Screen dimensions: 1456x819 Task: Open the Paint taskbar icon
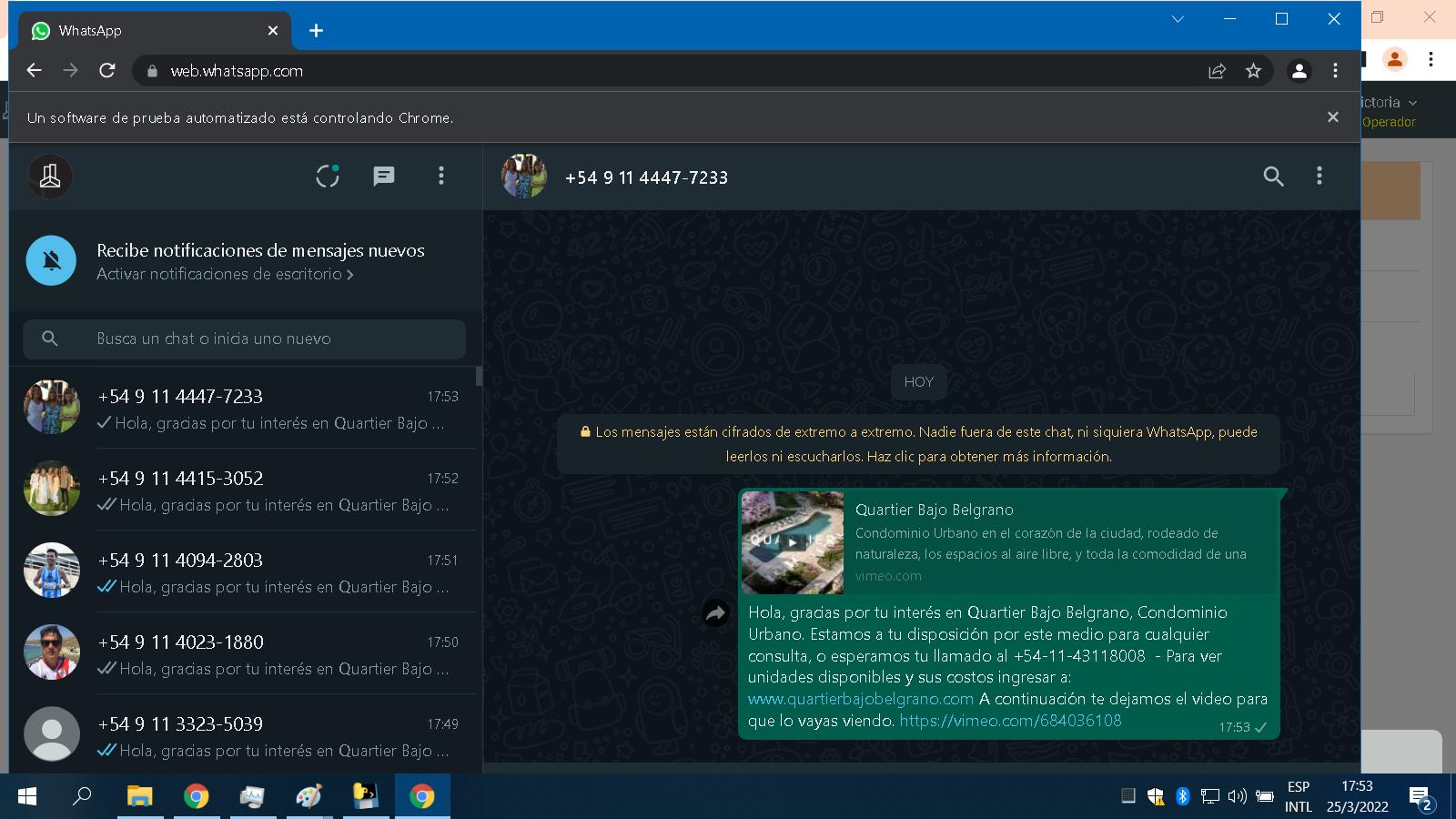click(308, 796)
